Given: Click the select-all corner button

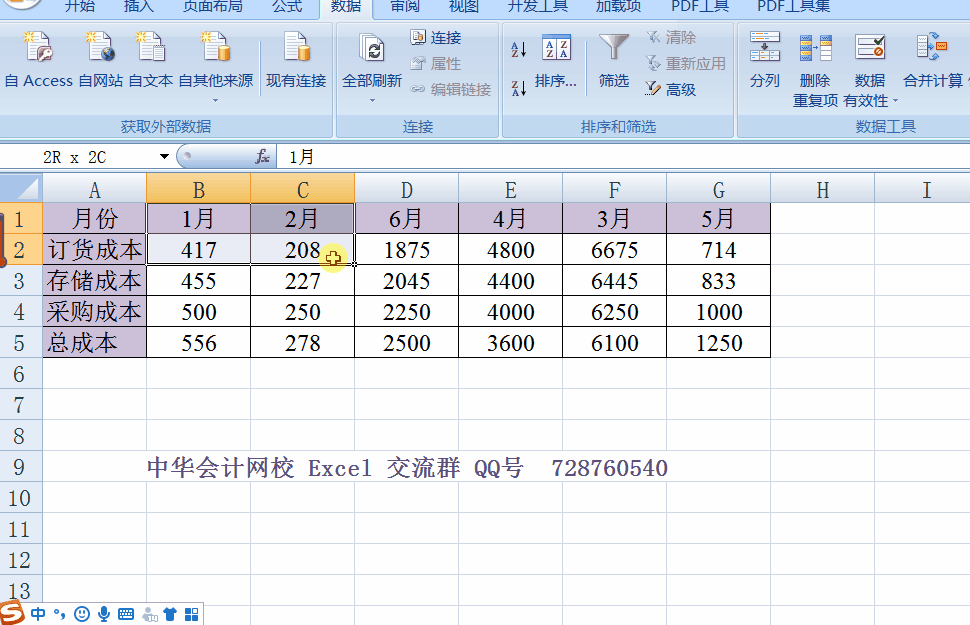Looking at the screenshot, I should tap(21, 189).
